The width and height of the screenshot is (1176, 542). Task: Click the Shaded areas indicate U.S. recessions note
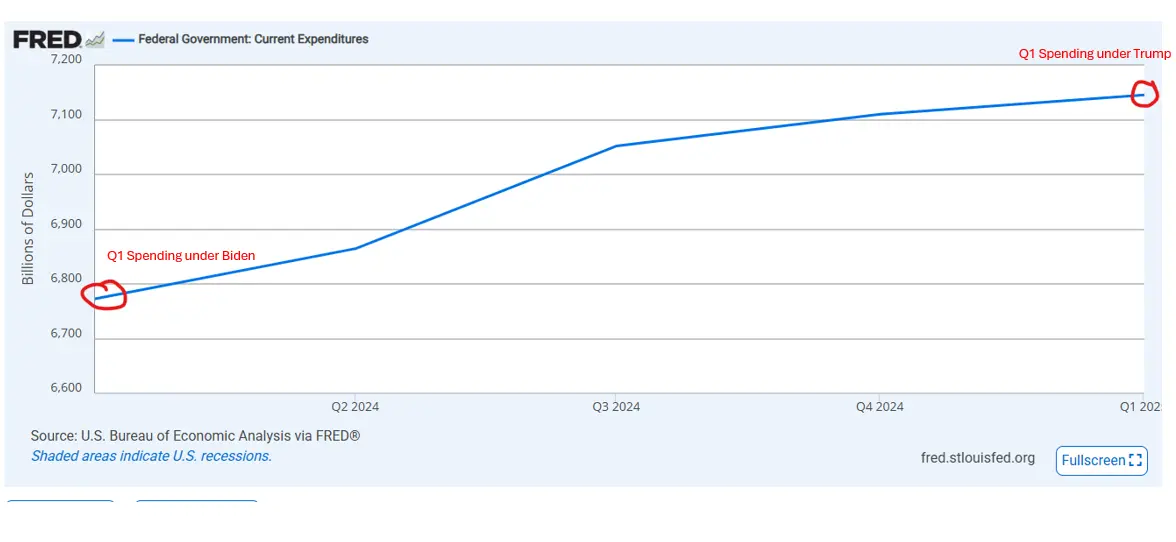151,456
